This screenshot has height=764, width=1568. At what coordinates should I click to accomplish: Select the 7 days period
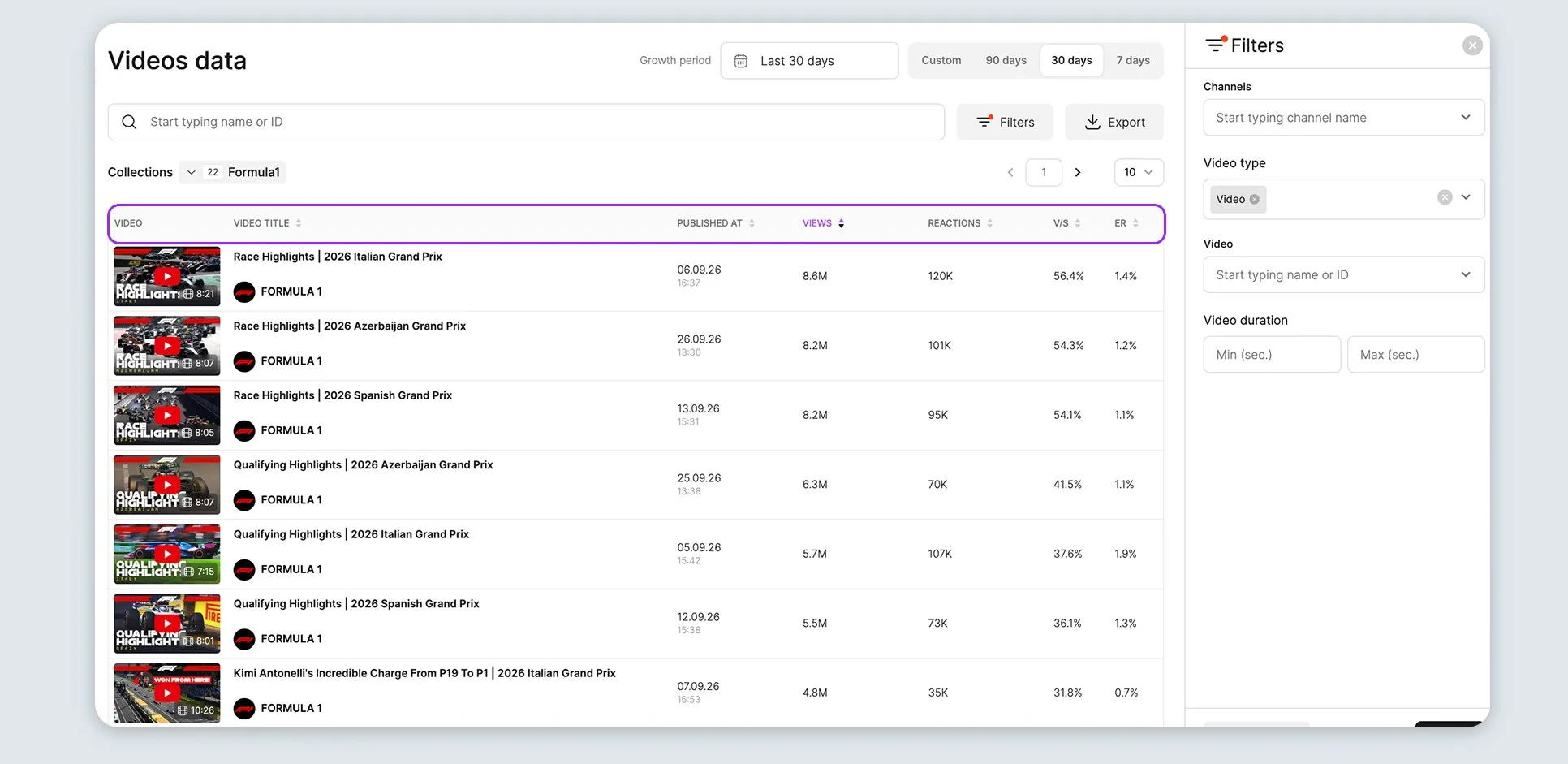click(1133, 61)
